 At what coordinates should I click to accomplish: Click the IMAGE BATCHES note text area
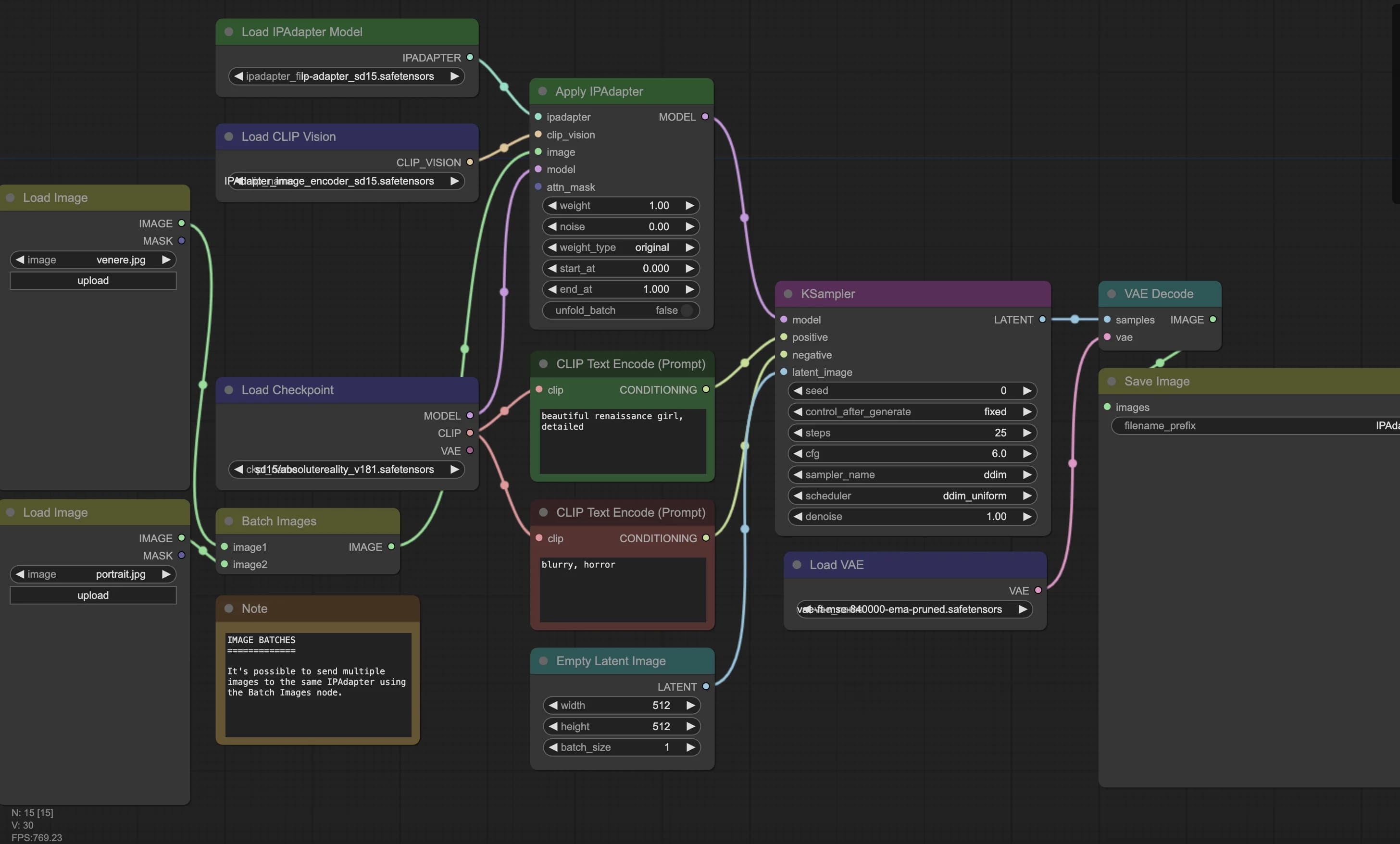click(318, 685)
